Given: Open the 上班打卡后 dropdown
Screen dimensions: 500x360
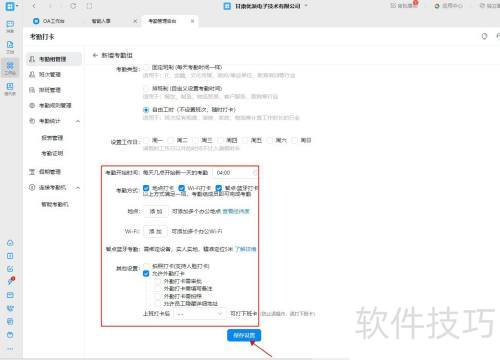Looking at the screenshot, I should click(x=199, y=314).
